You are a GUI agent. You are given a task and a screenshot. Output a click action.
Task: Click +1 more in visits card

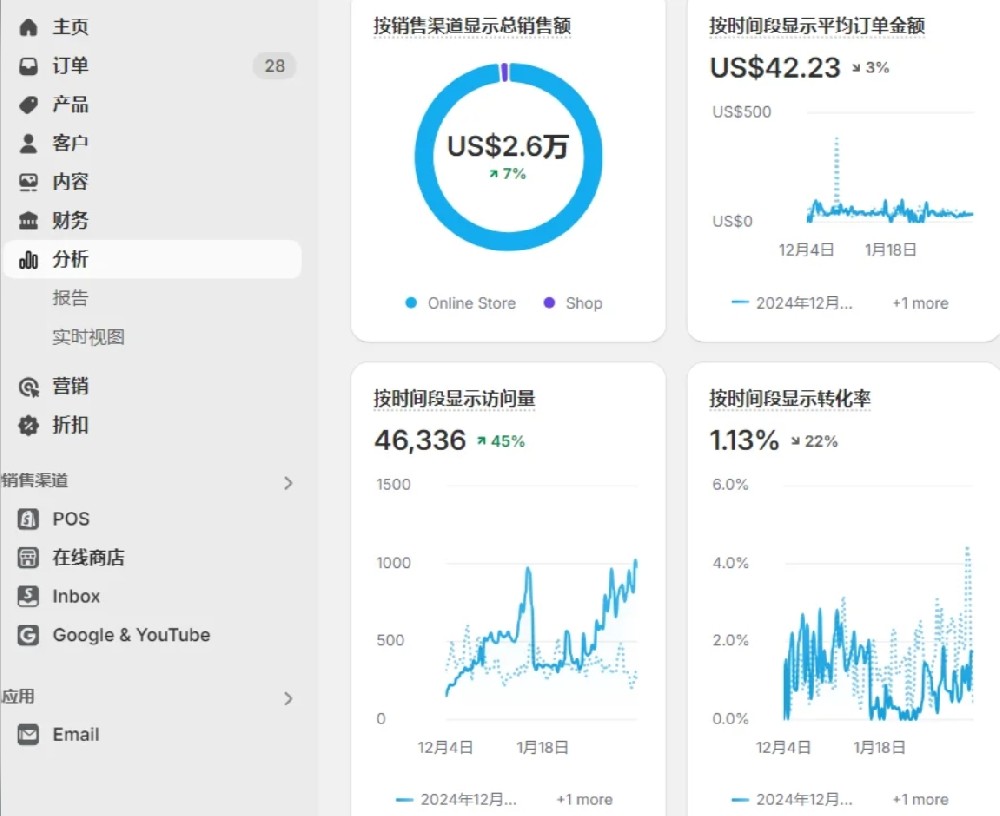point(585,799)
